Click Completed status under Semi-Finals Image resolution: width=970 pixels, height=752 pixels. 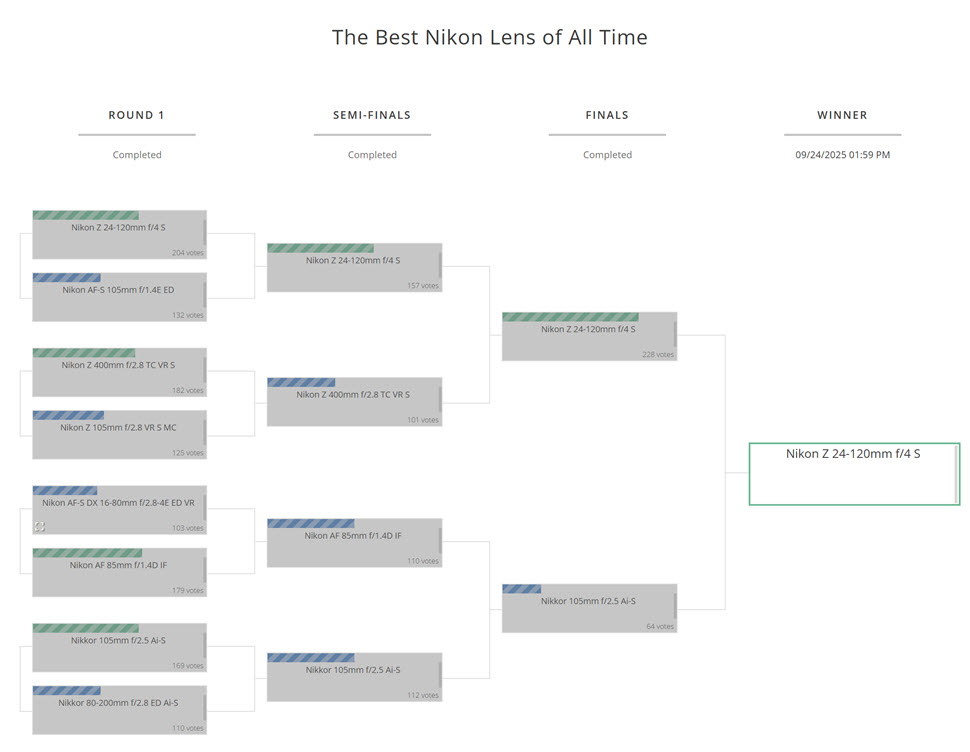372,155
